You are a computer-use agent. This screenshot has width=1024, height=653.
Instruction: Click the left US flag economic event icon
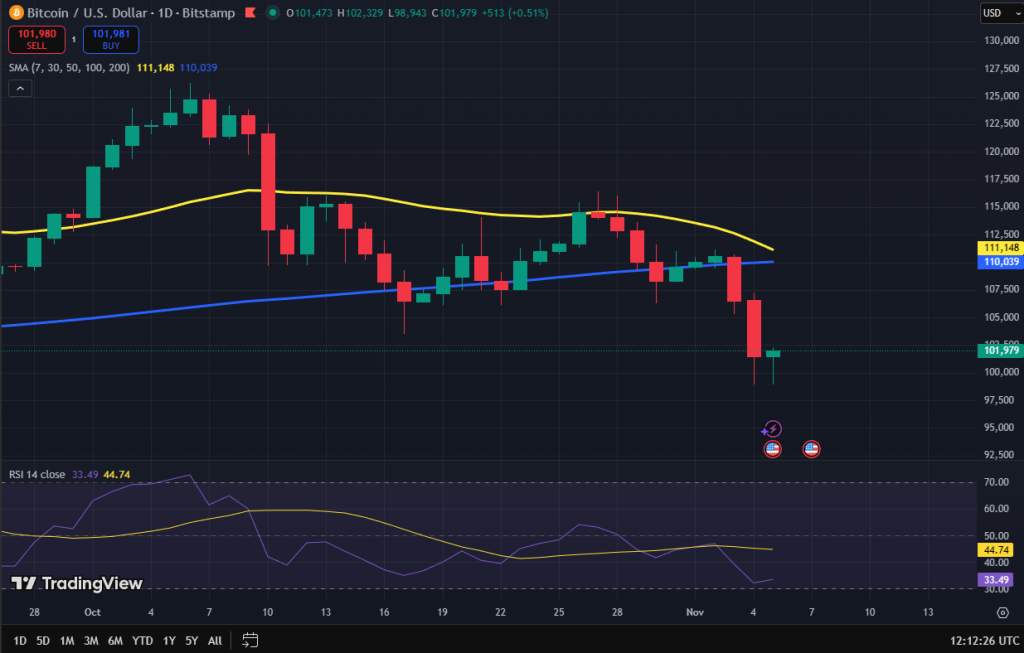tap(772, 449)
